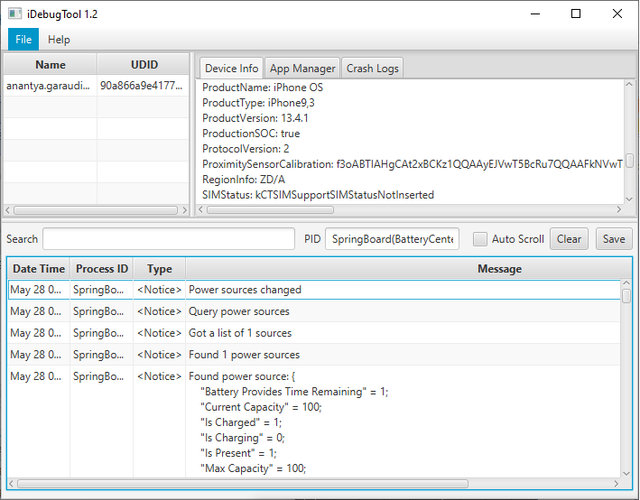The height and width of the screenshot is (500, 640).
Task: Open the PID SpringBoard dropdown
Action: 392,239
